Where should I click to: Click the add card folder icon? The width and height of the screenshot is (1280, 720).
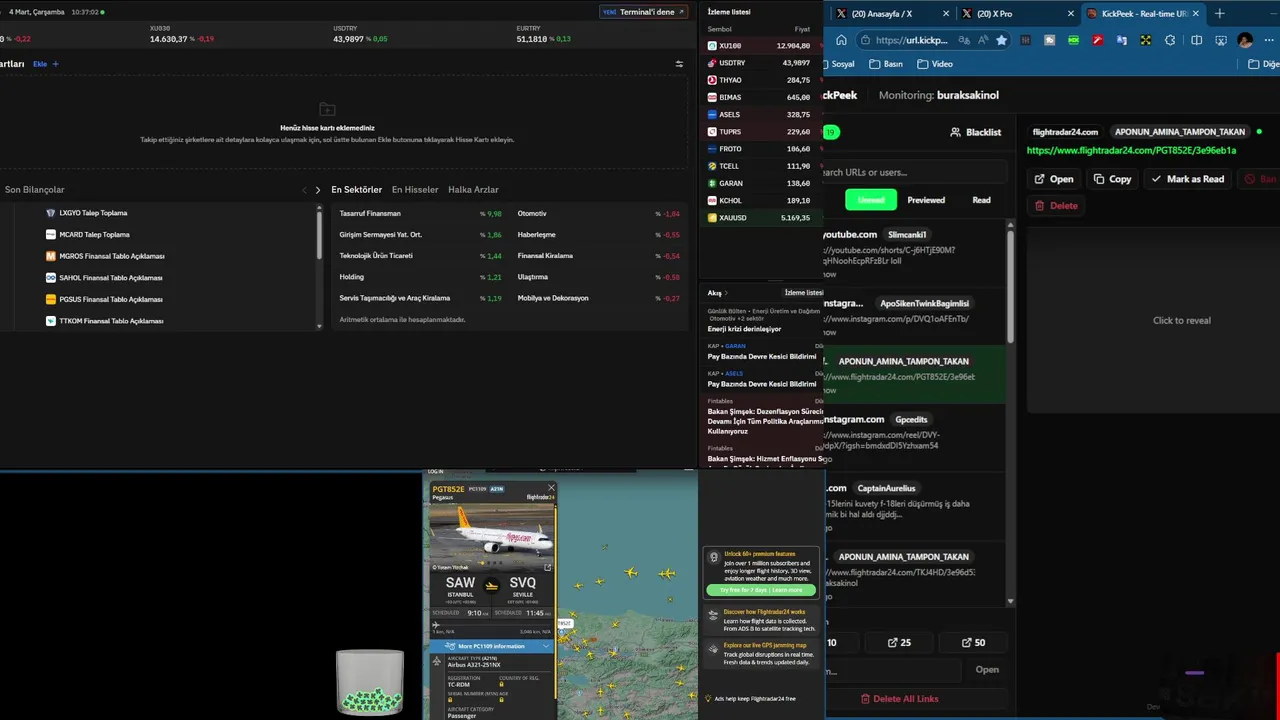[327, 109]
